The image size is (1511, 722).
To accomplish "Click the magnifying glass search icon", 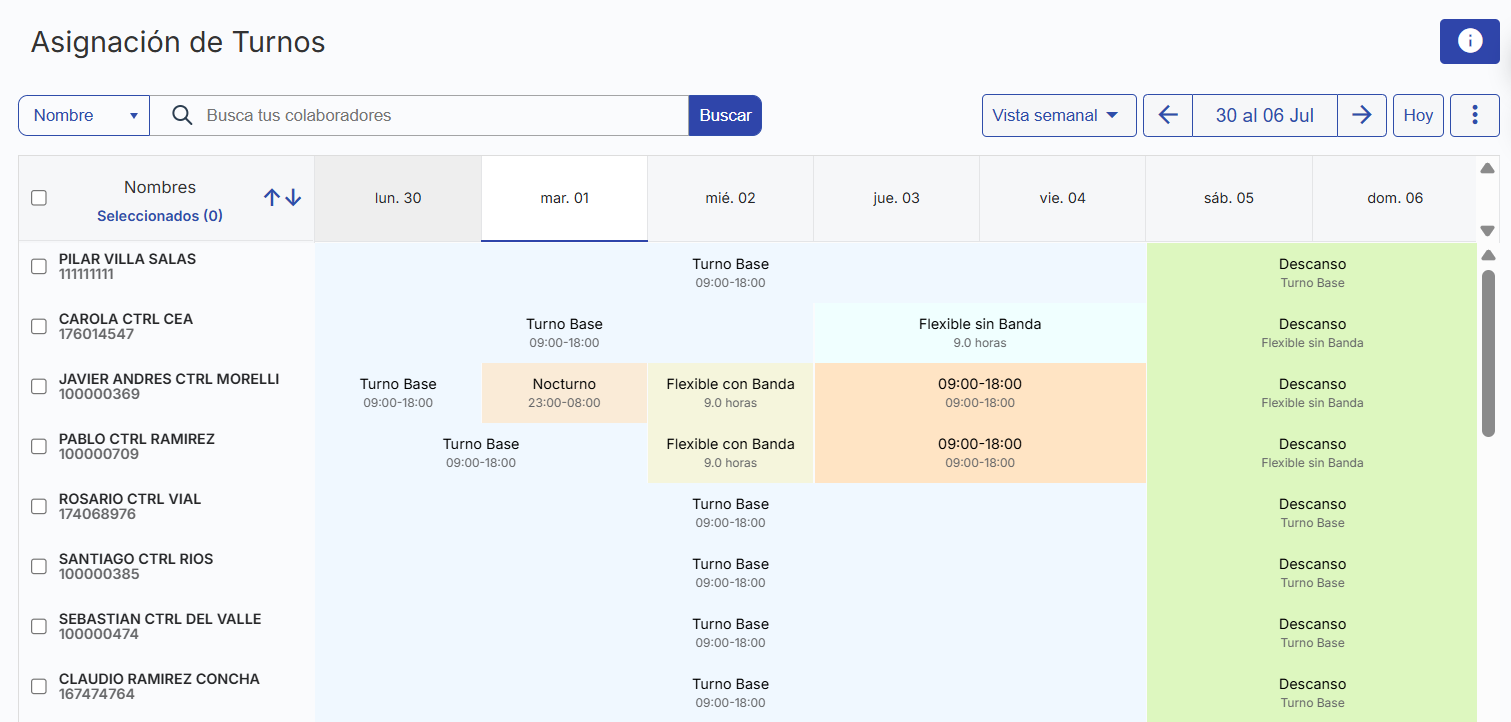I will coord(182,115).
